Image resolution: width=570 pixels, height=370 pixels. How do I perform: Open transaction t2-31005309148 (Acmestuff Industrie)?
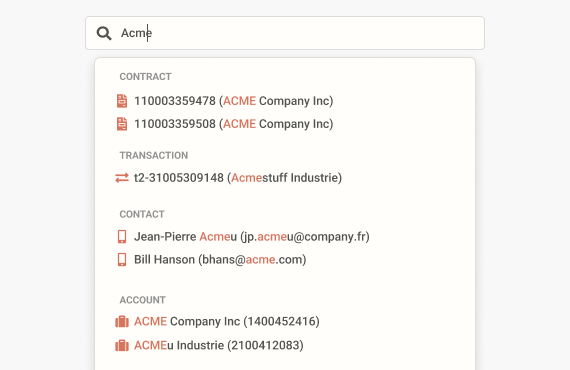point(238,178)
